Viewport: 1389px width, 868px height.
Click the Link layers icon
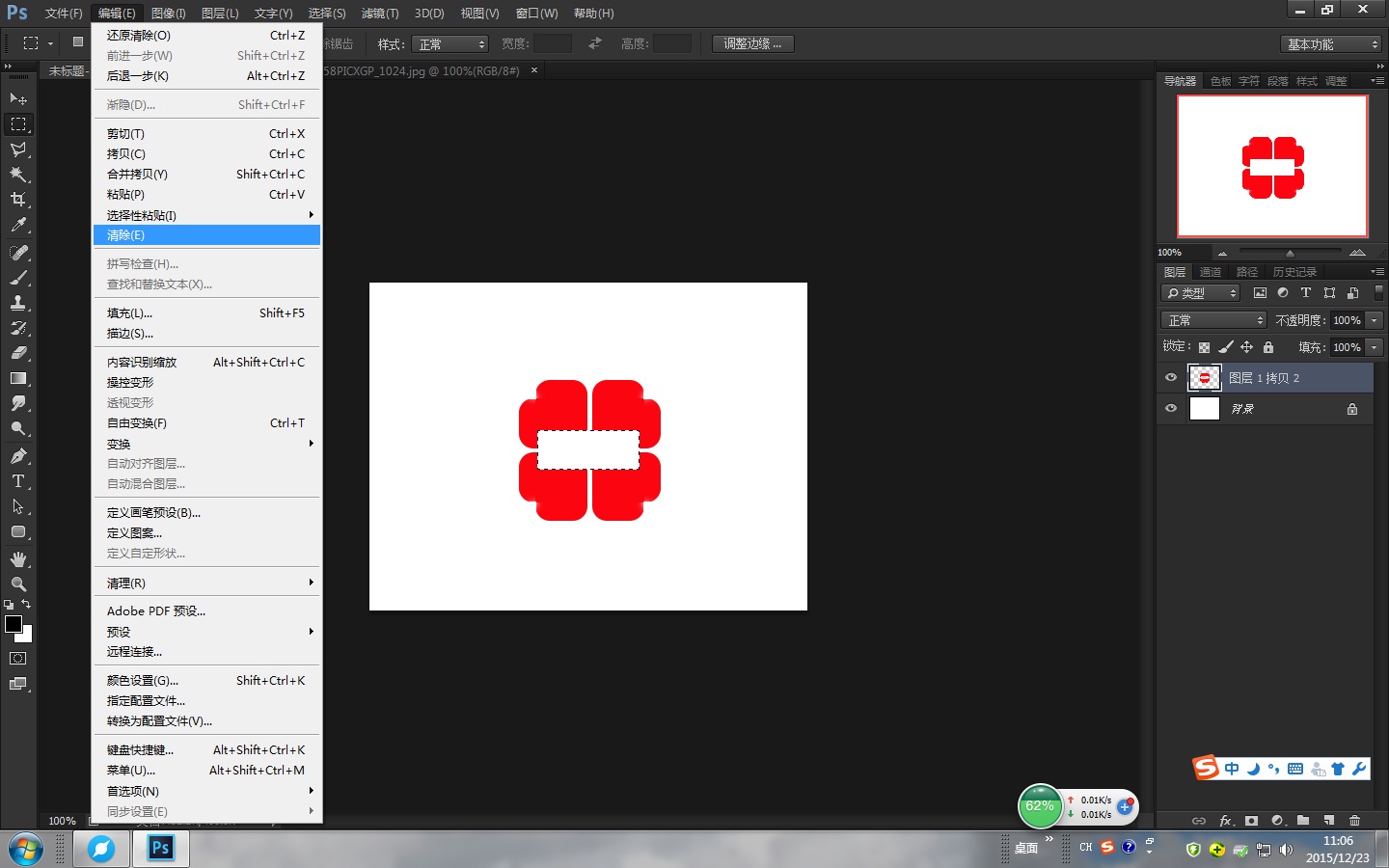coord(1199,821)
